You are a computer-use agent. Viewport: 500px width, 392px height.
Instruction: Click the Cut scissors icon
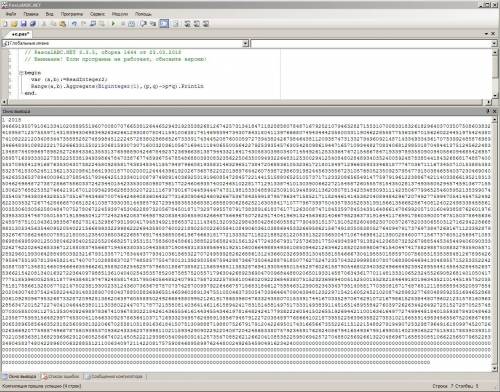44,24
